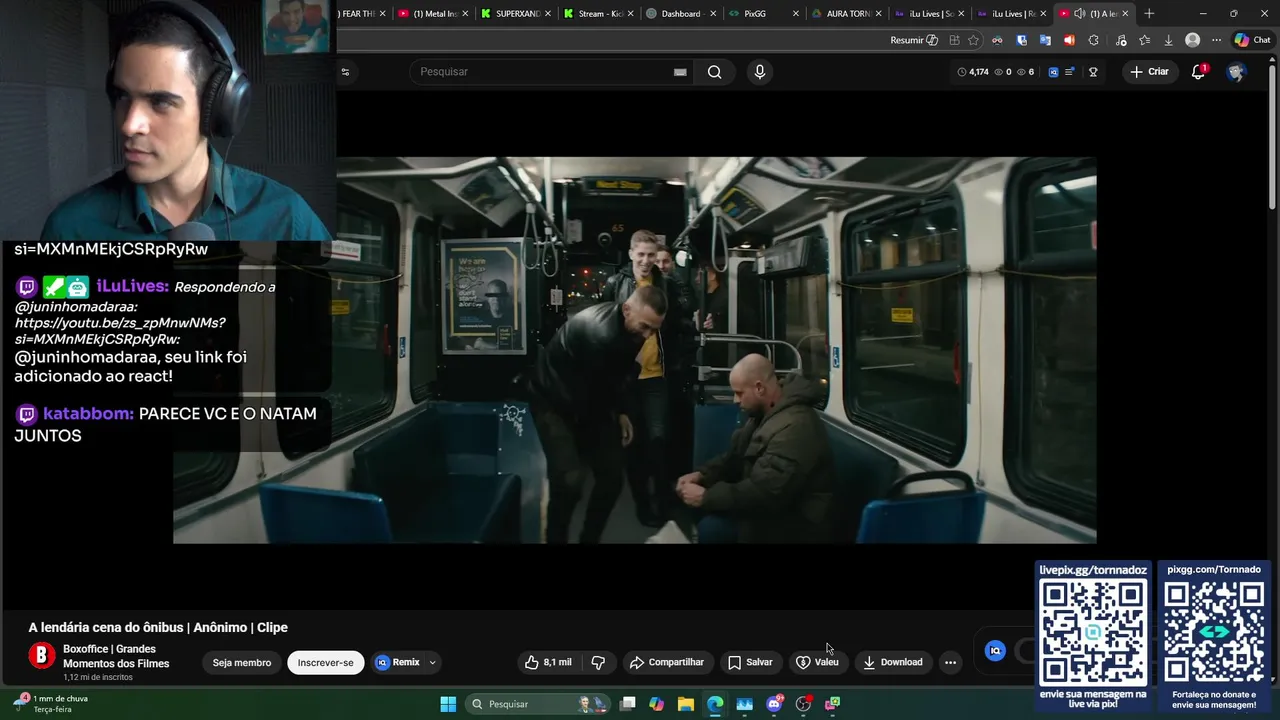
Task: Open the Edge Copilot Chat button
Action: tap(1252, 40)
